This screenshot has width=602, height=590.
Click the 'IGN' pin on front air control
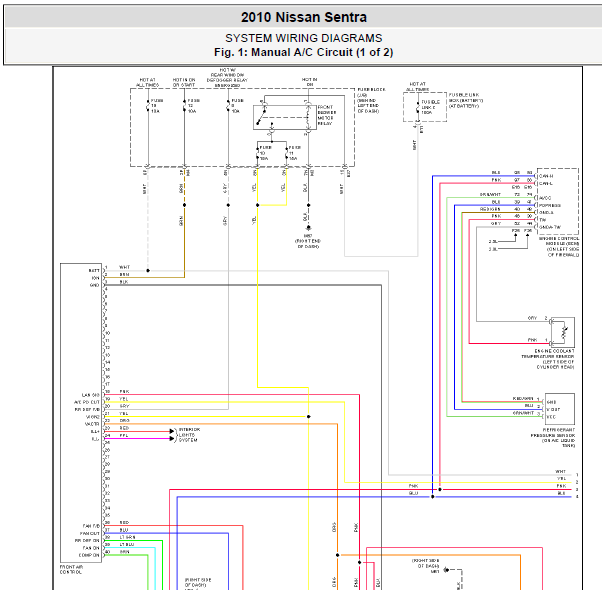(x=96, y=278)
